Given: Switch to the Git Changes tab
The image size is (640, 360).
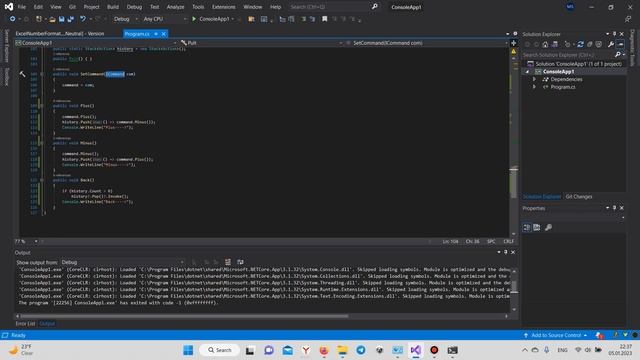Looking at the screenshot, I should pyautogui.click(x=579, y=197).
